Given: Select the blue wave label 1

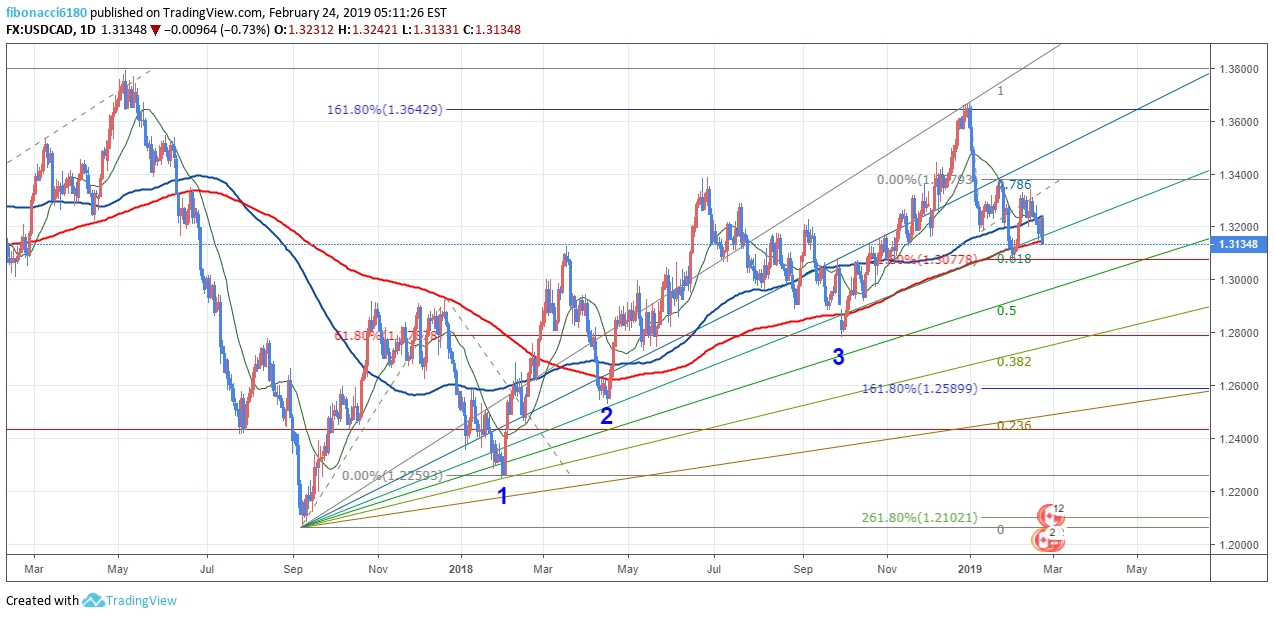Looking at the screenshot, I should click(x=502, y=496).
